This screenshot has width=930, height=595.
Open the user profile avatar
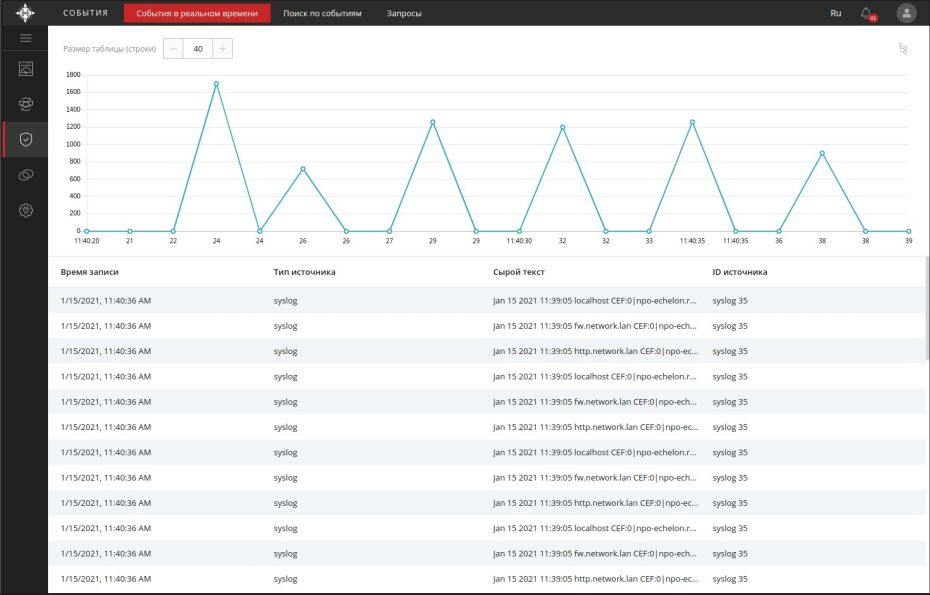click(x=906, y=13)
